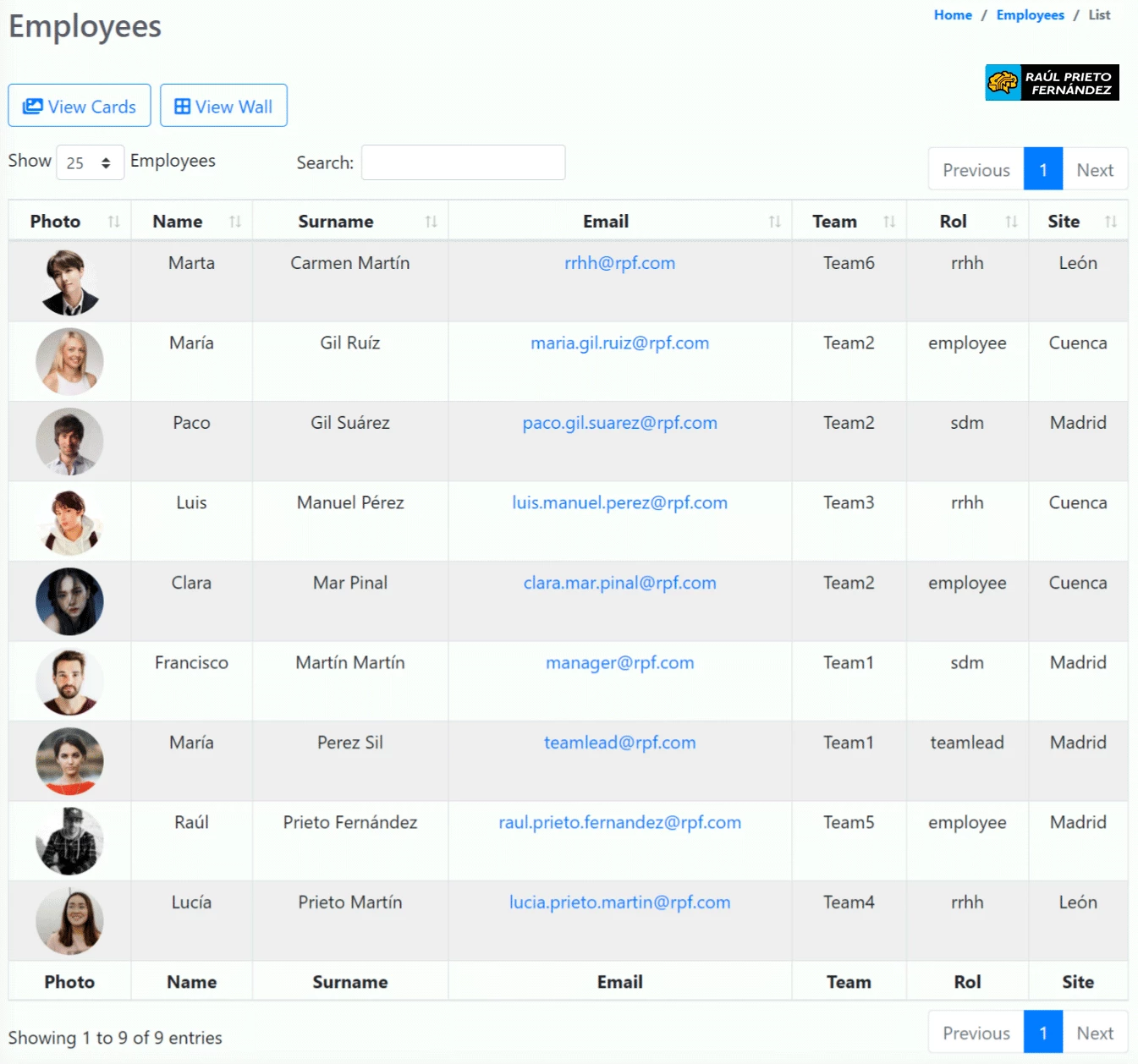Go to the Next page of employees

pyautogui.click(x=1095, y=169)
